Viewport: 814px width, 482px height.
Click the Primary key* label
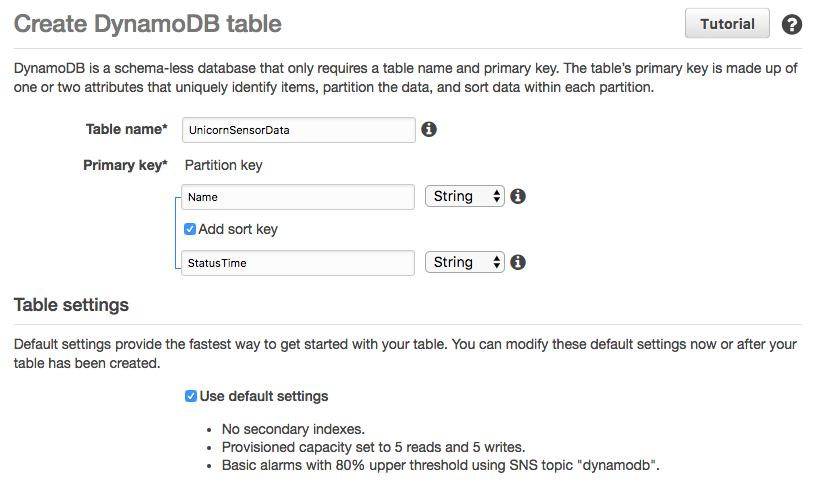point(125,165)
